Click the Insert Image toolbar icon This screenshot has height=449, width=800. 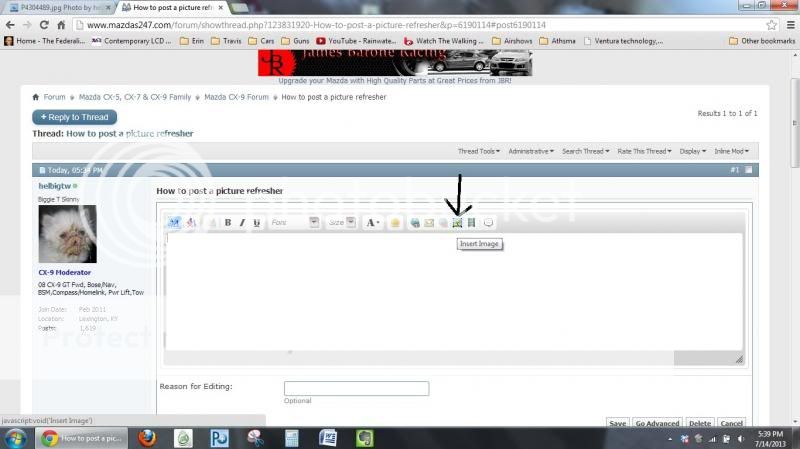pos(457,223)
